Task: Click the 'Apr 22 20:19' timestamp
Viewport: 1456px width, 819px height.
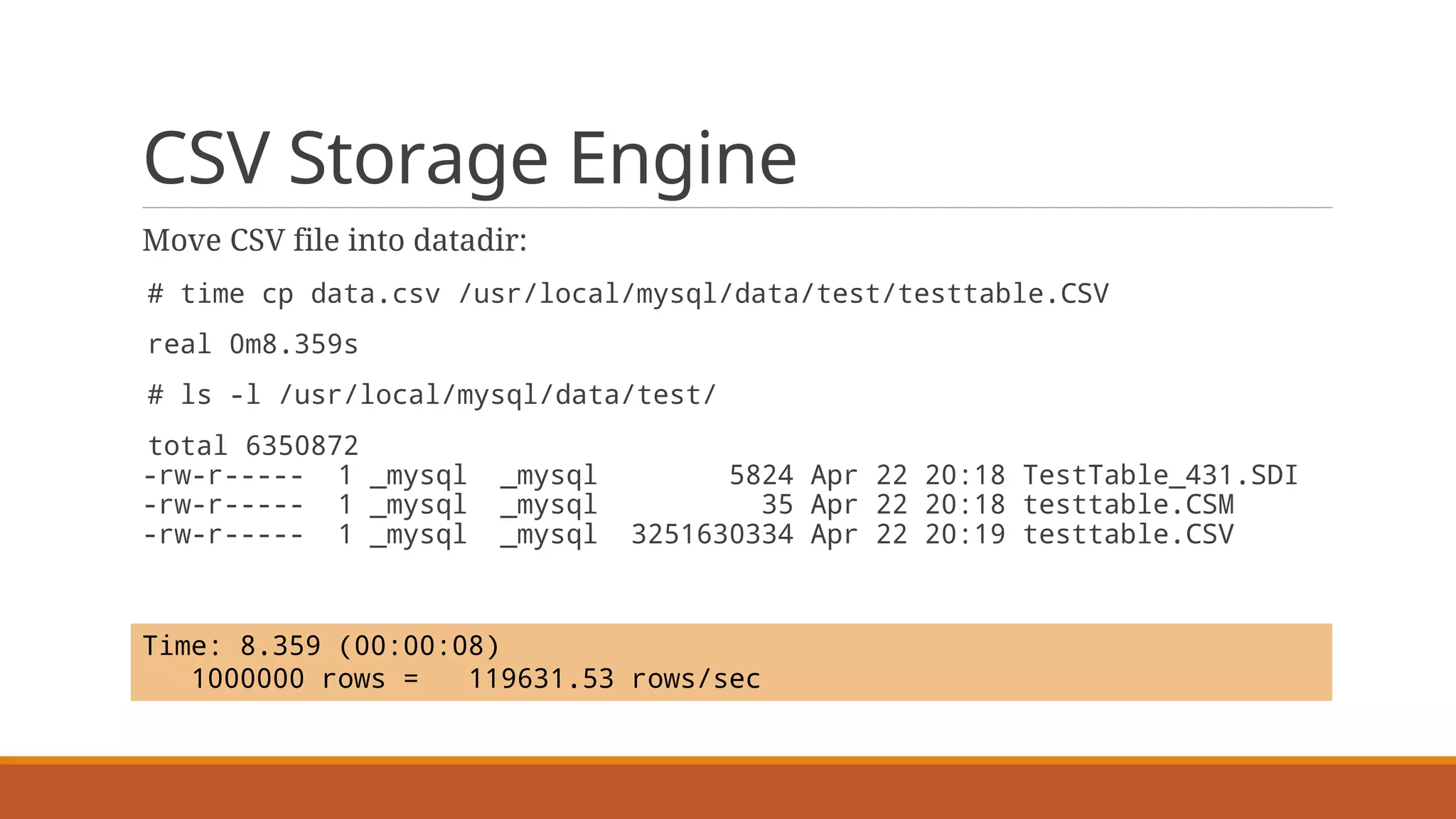Action: click(x=908, y=535)
